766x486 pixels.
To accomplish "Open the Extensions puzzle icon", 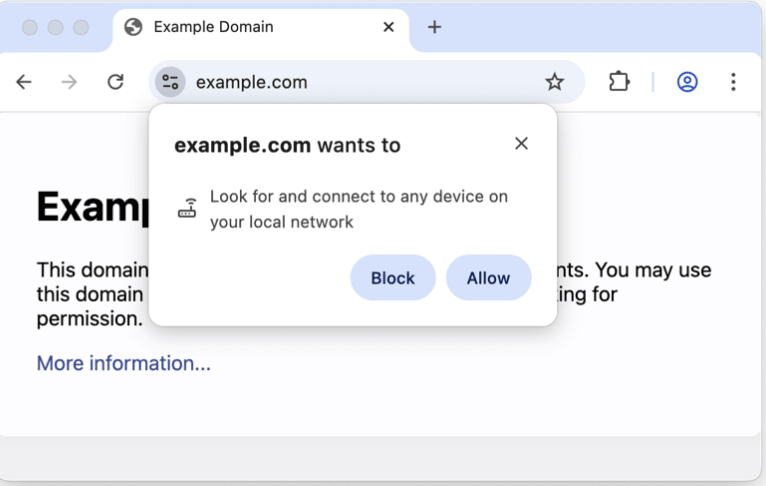I will coord(619,82).
